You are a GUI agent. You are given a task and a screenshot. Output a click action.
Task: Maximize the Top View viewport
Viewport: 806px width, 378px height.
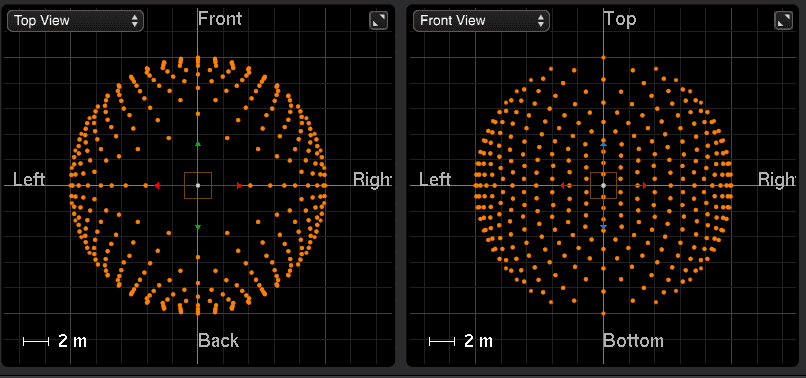378,21
